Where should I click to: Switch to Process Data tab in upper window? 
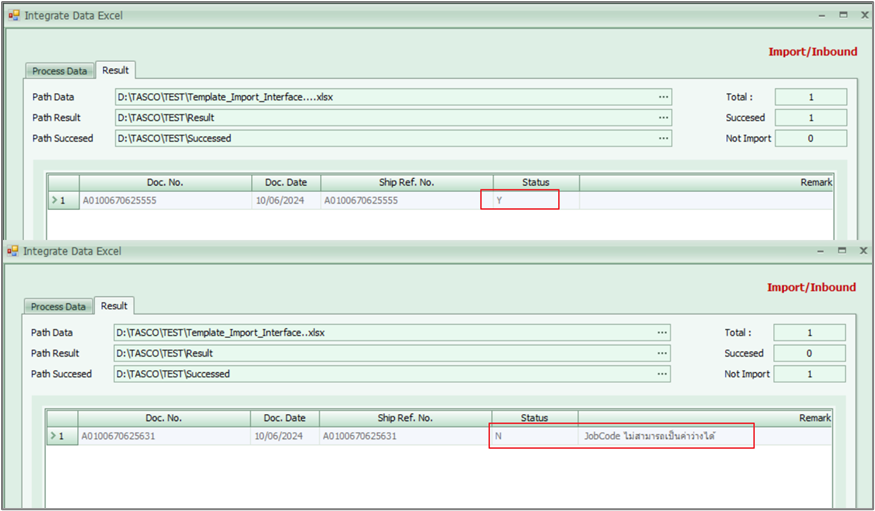point(60,71)
